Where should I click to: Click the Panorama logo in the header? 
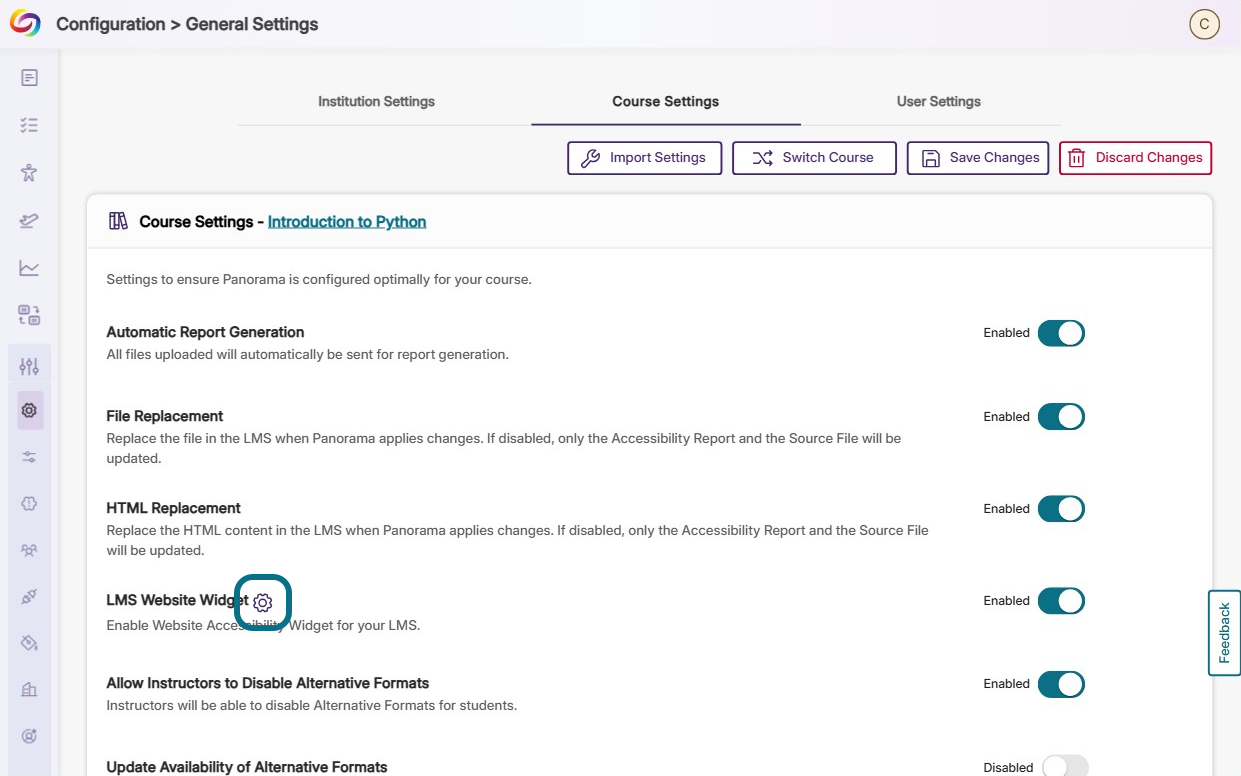point(25,24)
